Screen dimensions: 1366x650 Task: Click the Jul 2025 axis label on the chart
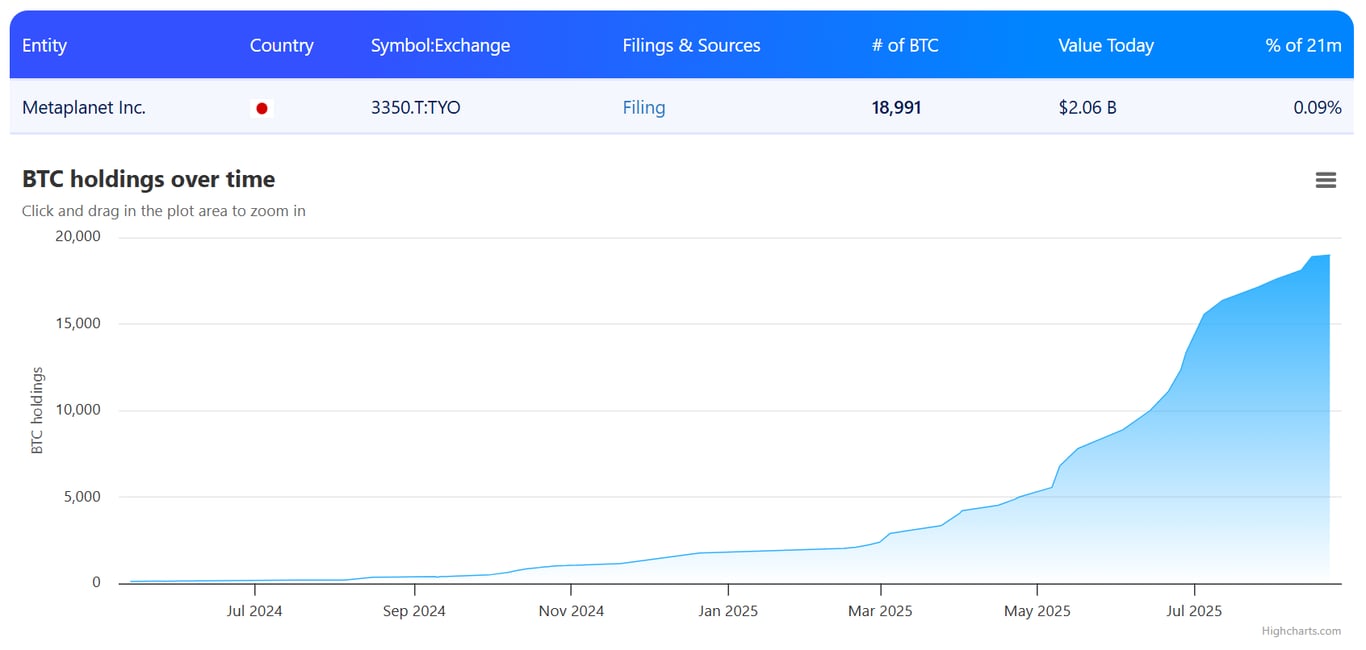(1193, 610)
